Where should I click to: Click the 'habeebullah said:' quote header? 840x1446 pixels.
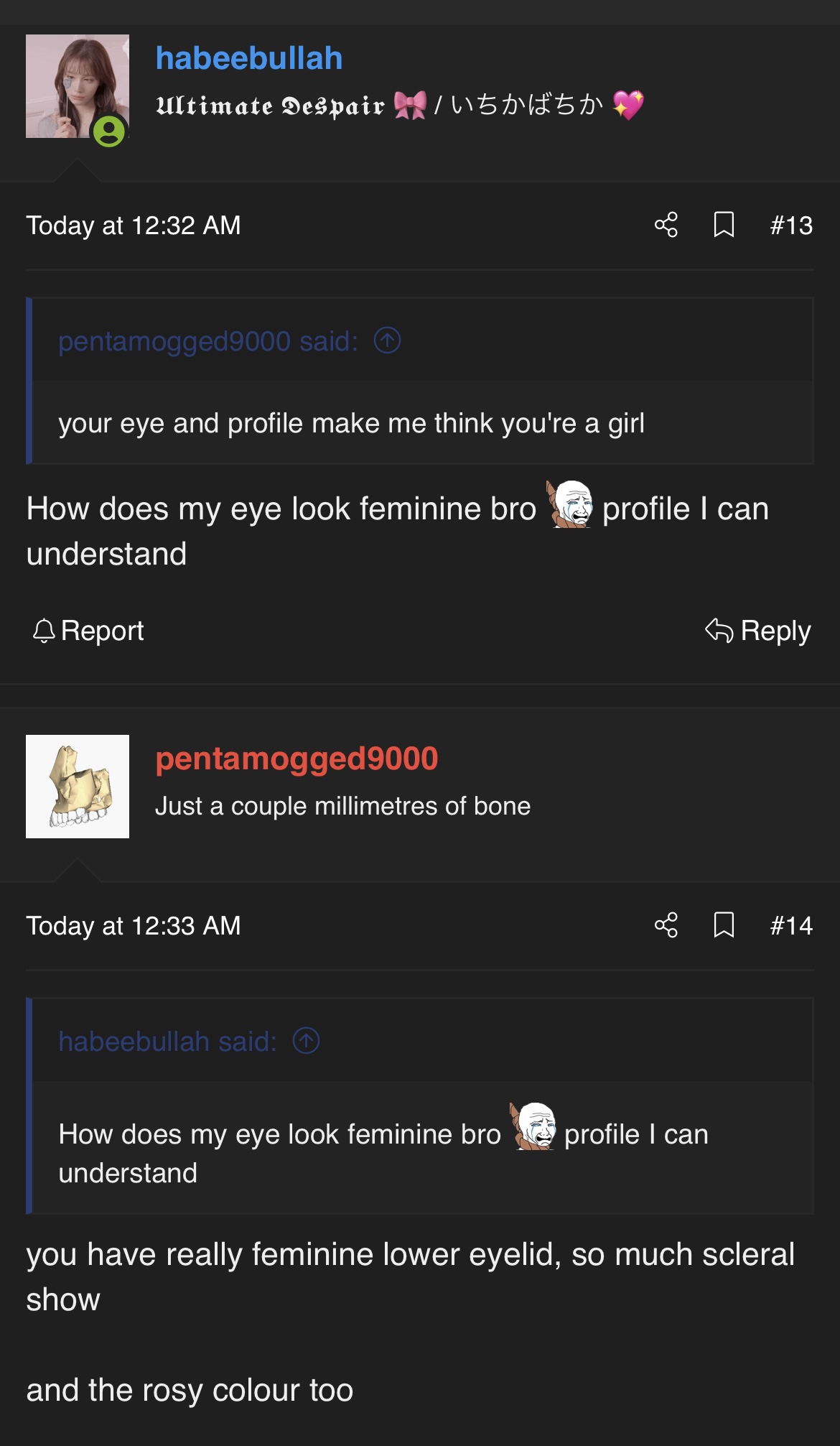point(167,1042)
